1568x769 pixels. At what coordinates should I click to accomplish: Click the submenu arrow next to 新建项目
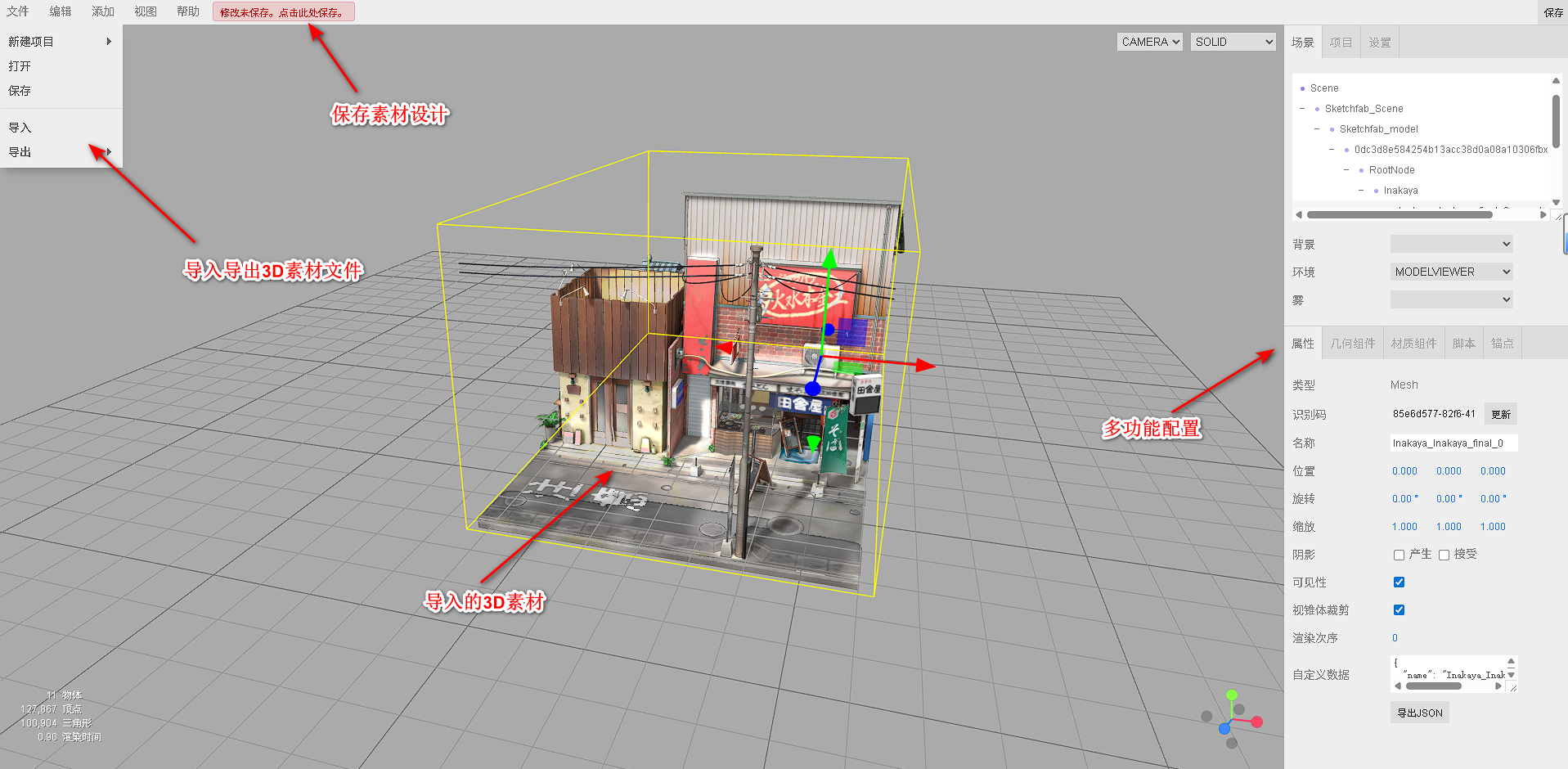109,42
